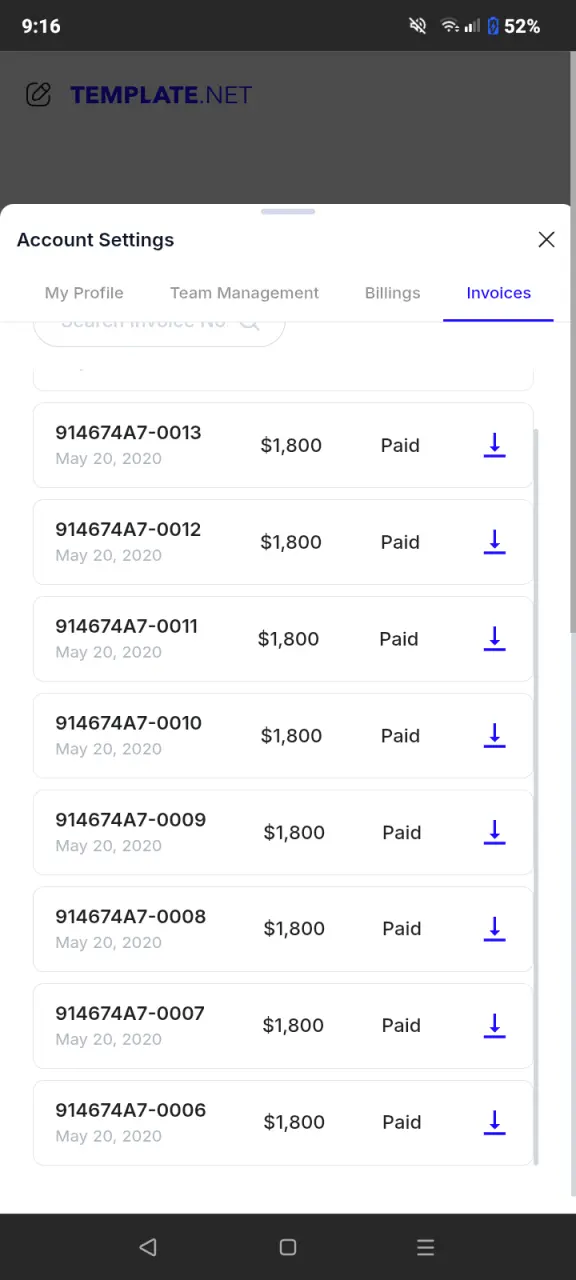Download invoice 914674A7-0011
This screenshot has width=576, height=1280.
(494, 639)
